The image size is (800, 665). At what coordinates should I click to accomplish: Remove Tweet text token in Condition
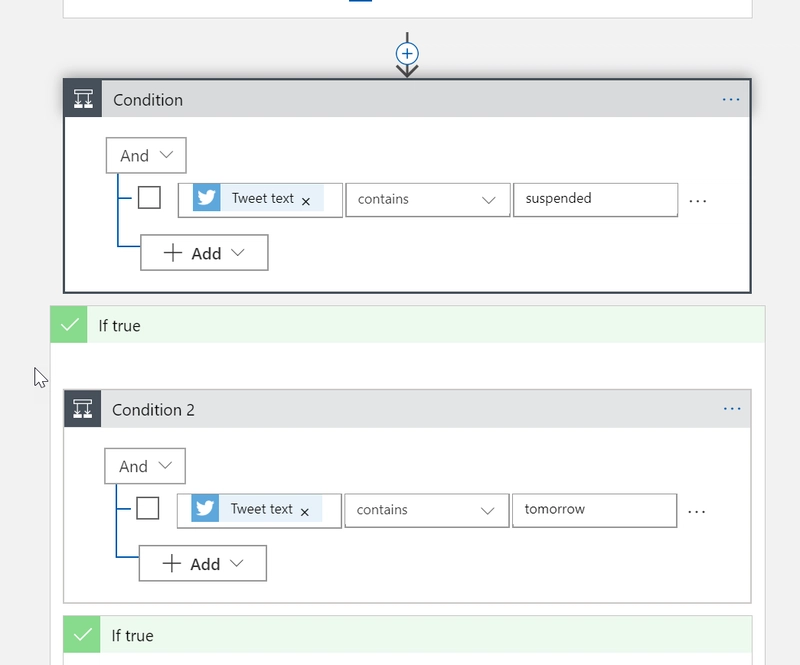(x=306, y=201)
